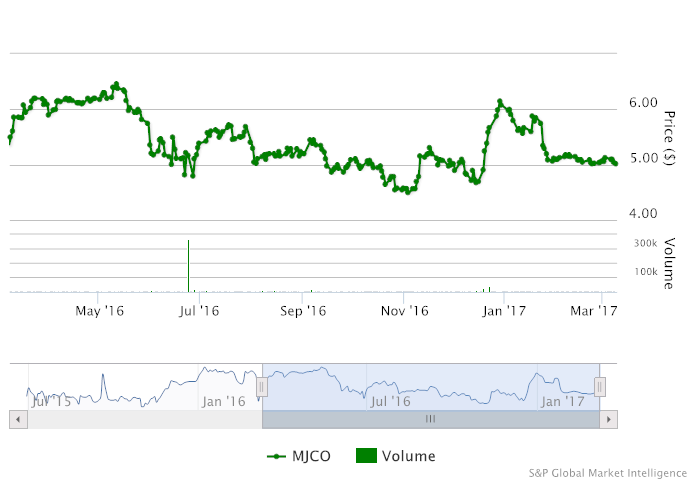Click the Nov '16 x-axis date label
The image size is (698, 482).
tap(405, 311)
